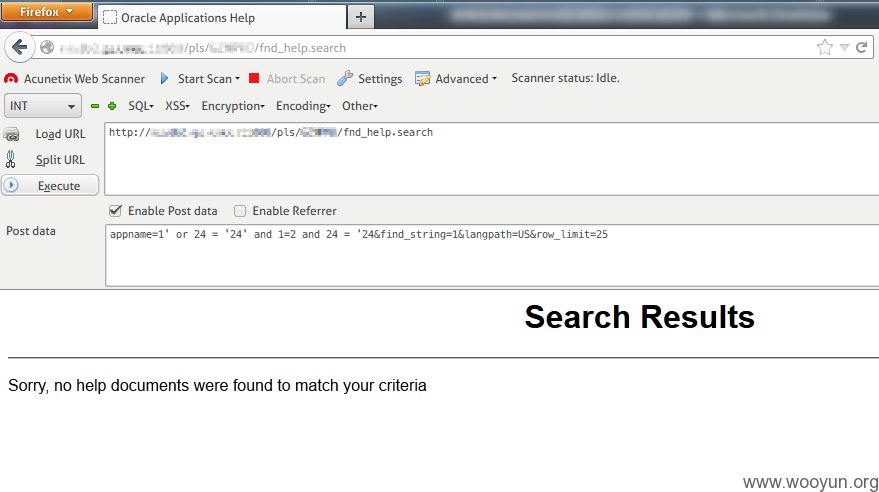
Task: Click the Start Scan play icon
Action: coord(164,78)
